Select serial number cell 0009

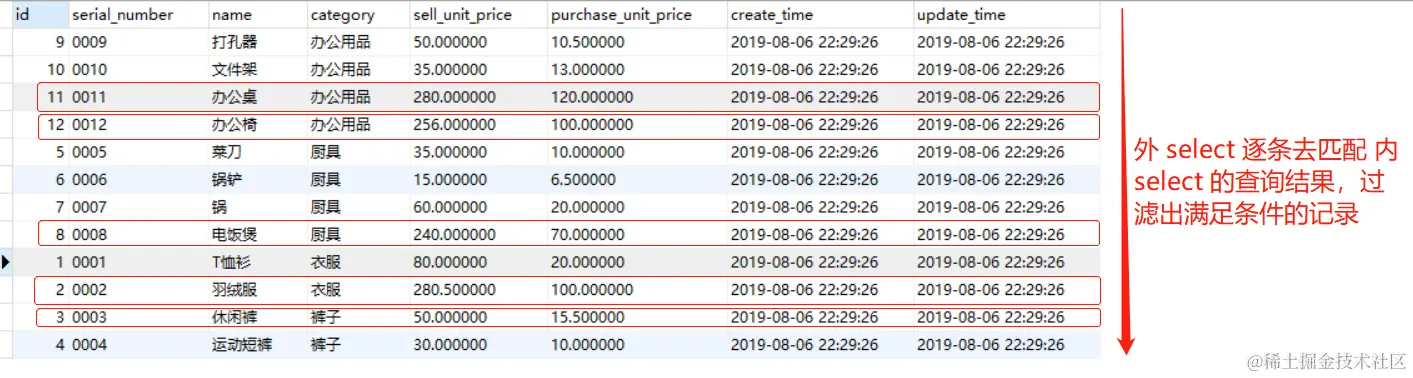tap(138, 42)
